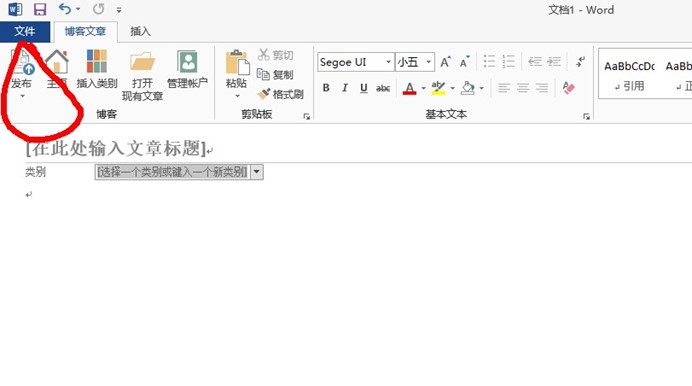Image resolution: width=692 pixels, height=386 pixels.
Task: Click the article title placeholder
Action: 116,148
